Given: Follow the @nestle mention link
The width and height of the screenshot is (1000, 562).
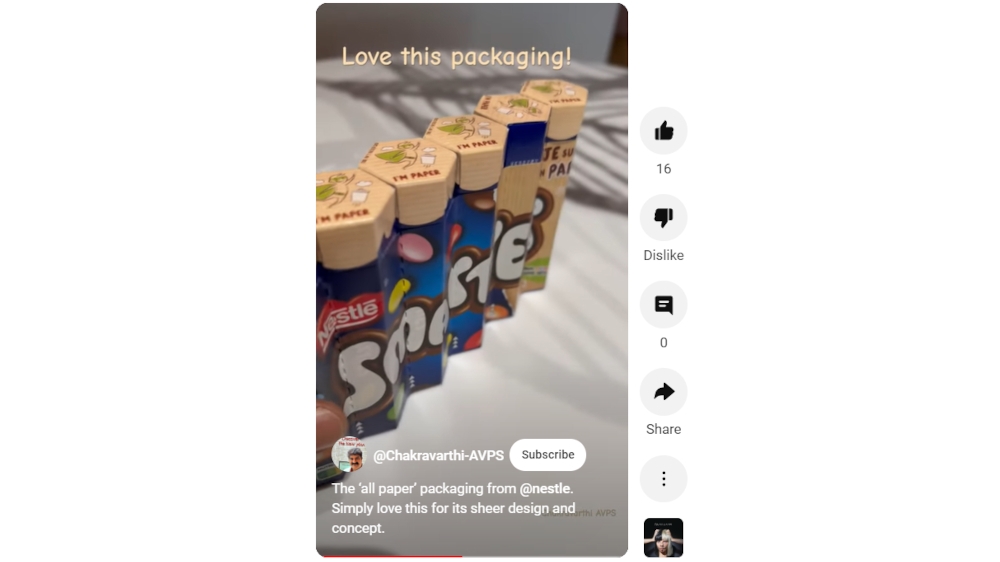Looking at the screenshot, I should (x=545, y=489).
